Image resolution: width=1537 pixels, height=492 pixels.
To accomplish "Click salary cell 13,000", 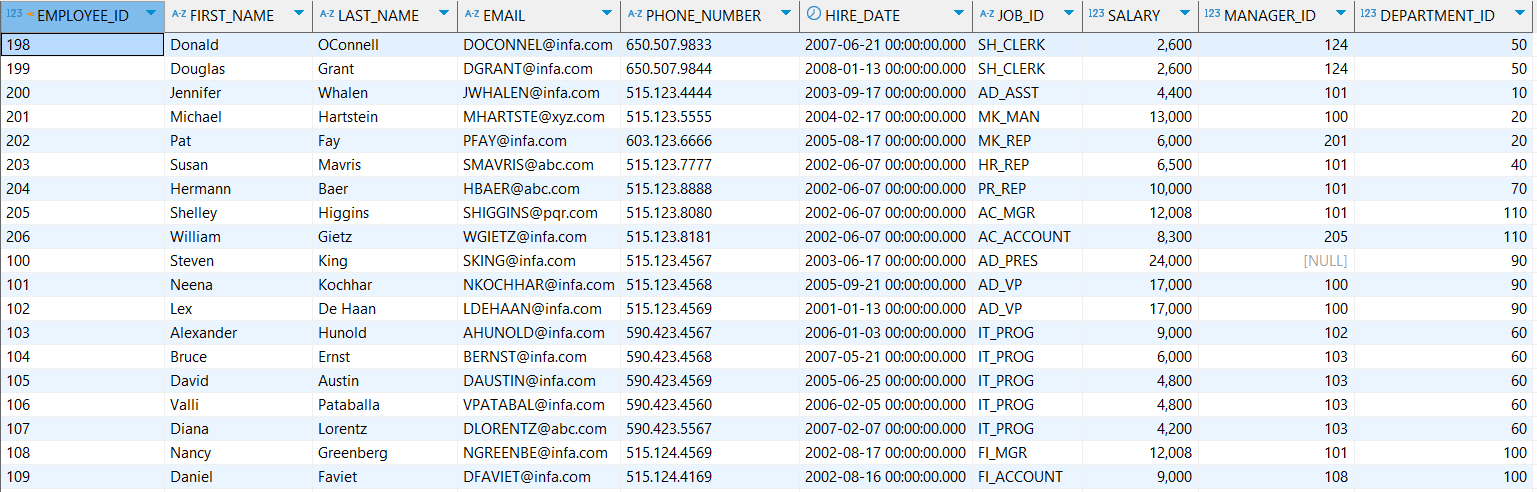I will [1140, 117].
